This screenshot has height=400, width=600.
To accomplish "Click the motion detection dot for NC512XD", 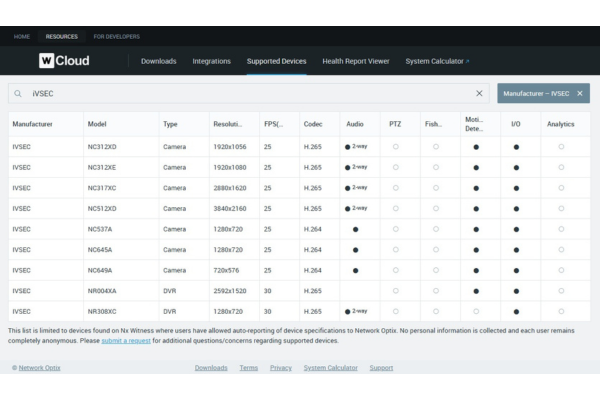I will (476, 209).
